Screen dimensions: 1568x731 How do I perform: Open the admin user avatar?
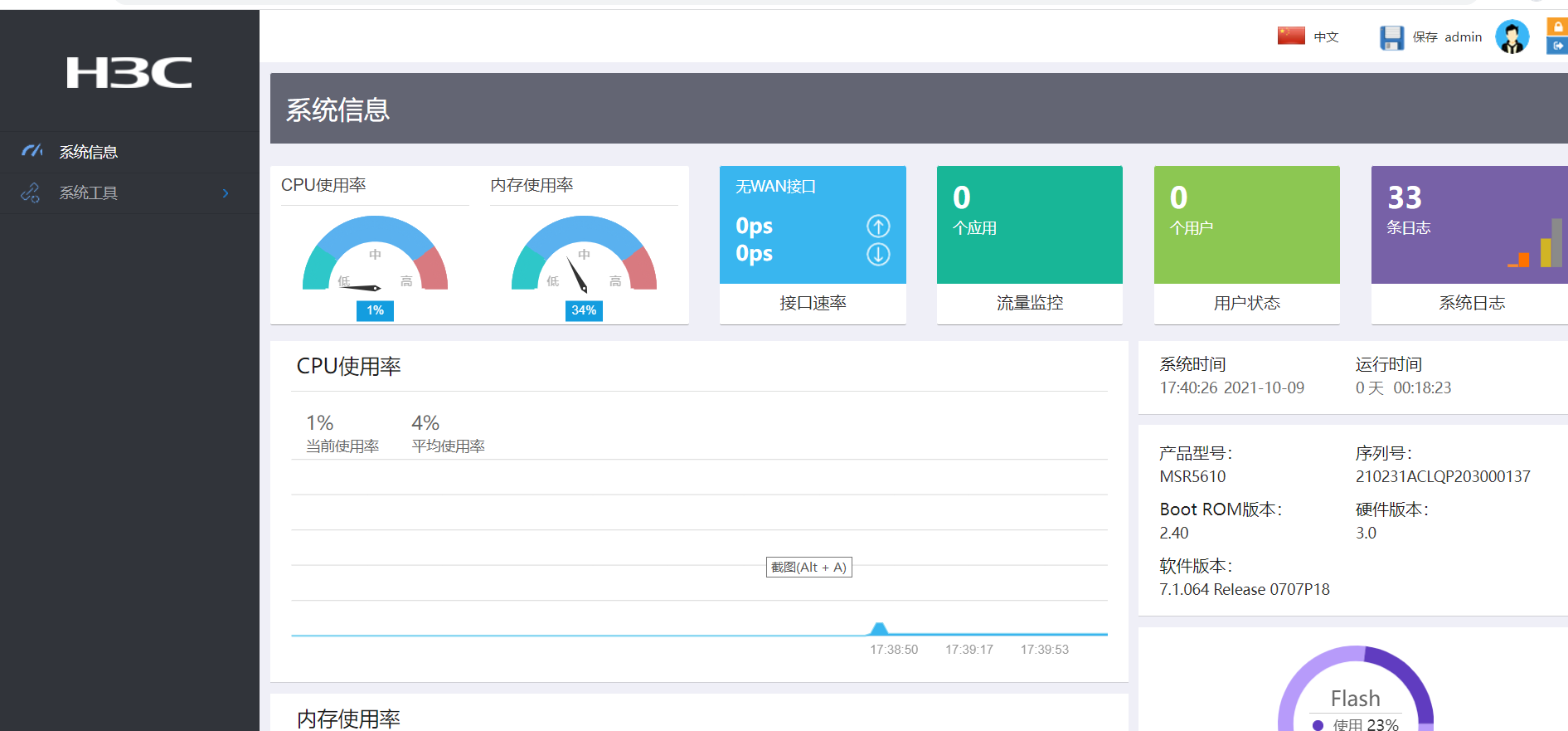pyautogui.click(x=1512, y=37)
